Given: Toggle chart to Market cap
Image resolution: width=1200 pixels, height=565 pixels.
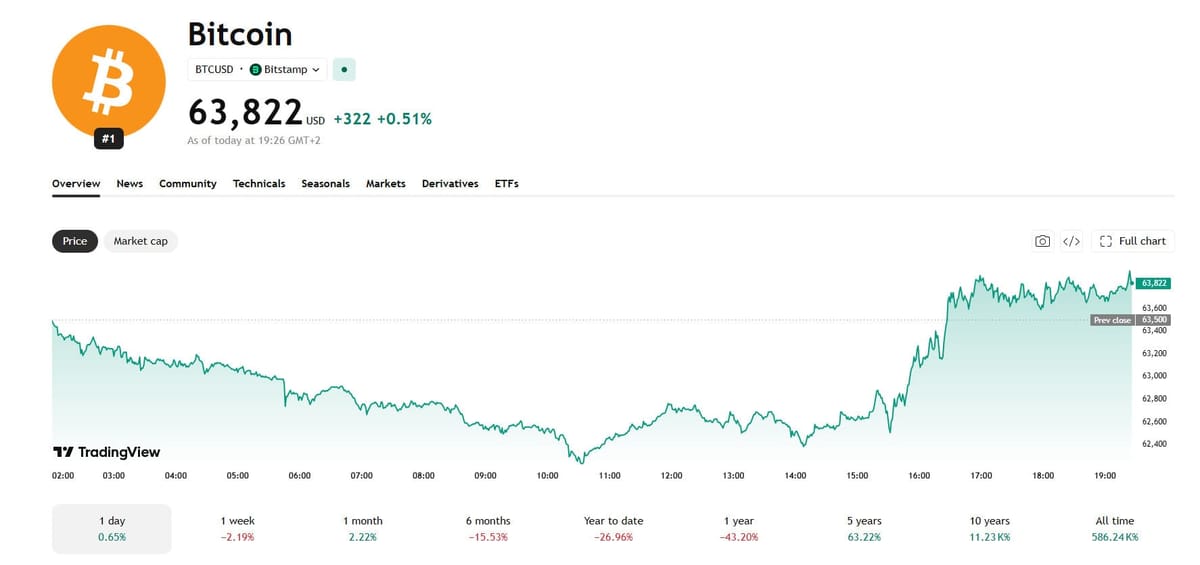Looking at the screenshot, I should (140, 241).
